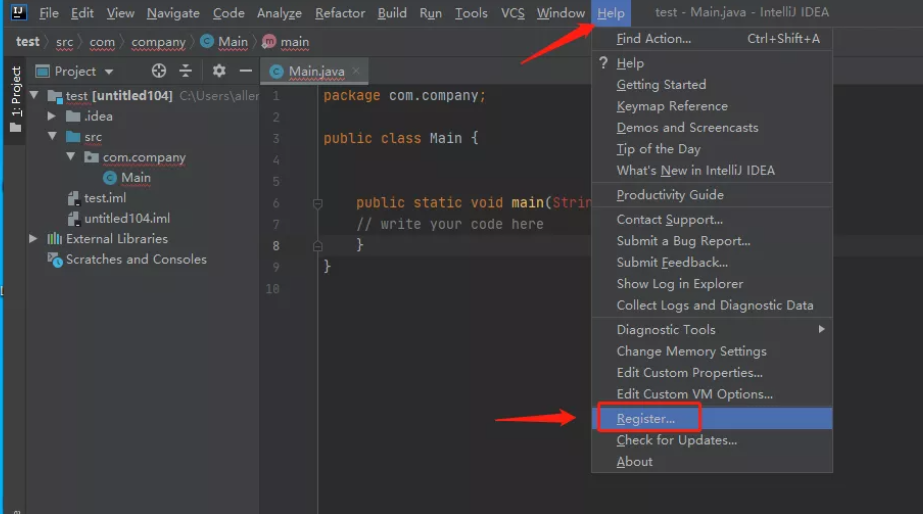Click the main method icon in breadcrumb

pos(268,41)
